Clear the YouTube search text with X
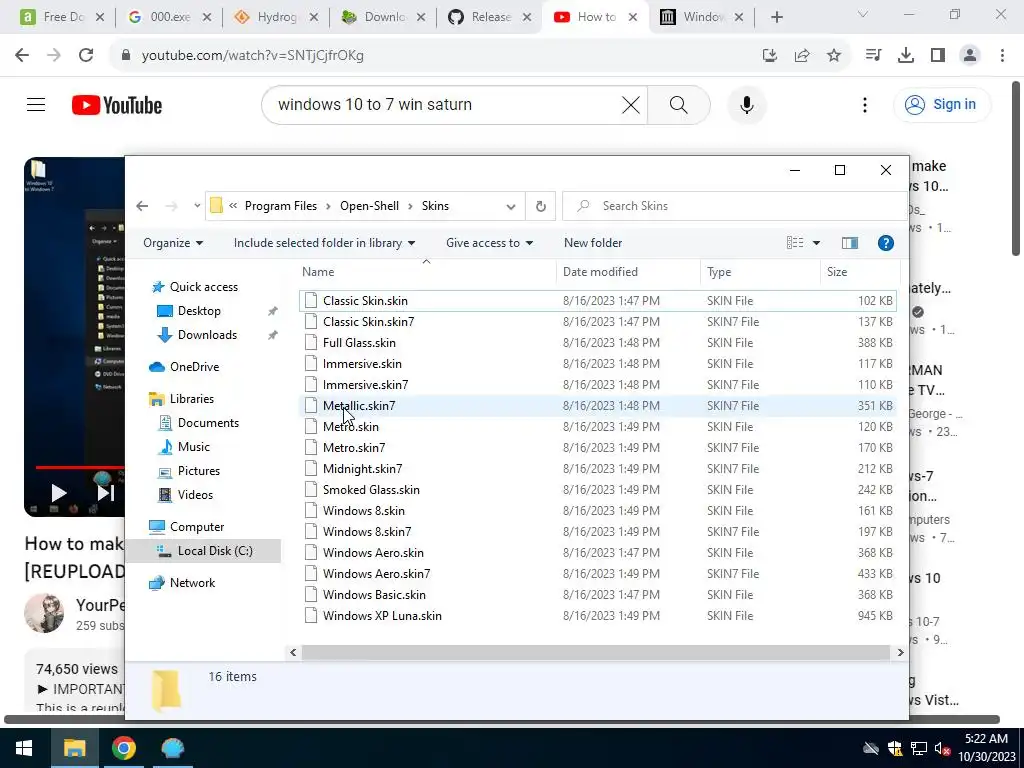The height and width of the screenshot is (768, 1024). click(x=630, y=104)
